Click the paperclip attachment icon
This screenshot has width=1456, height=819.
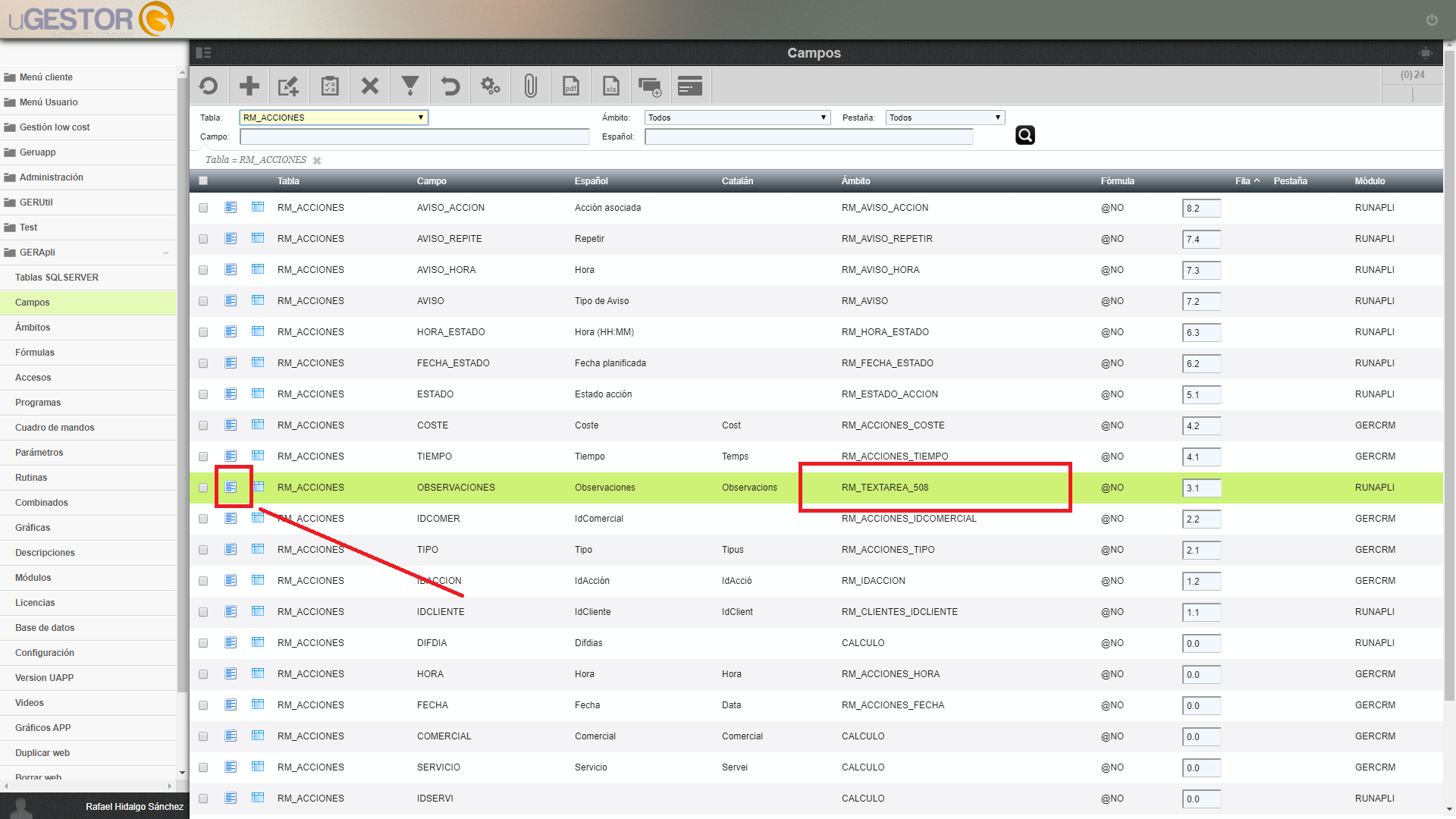(531, 86)
